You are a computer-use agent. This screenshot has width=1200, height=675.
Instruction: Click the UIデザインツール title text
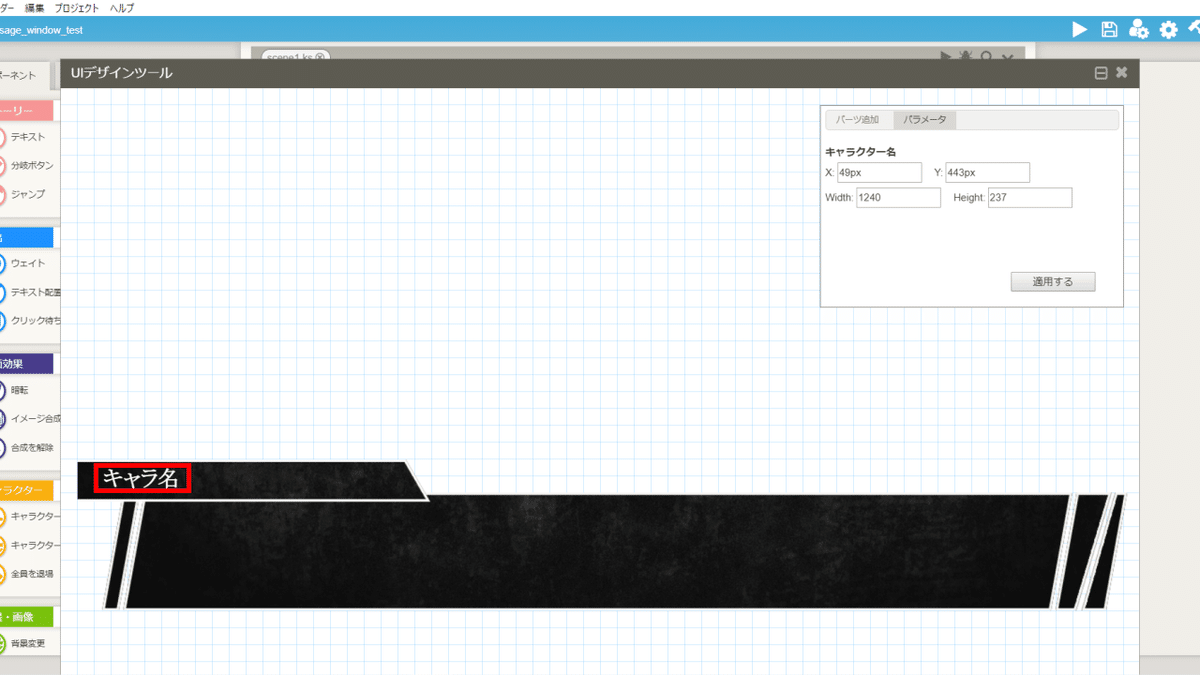121,72
